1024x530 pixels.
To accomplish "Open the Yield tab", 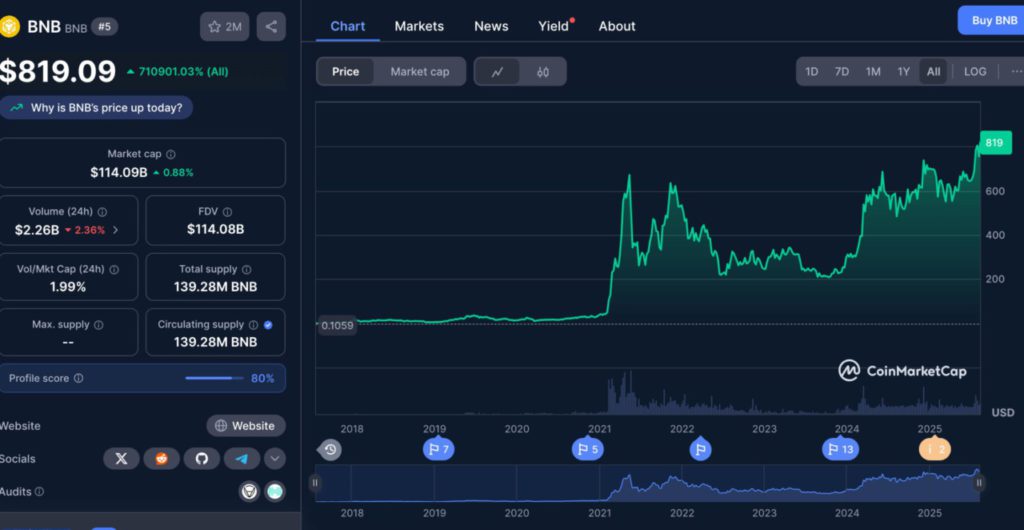I will tap(553, 26).
